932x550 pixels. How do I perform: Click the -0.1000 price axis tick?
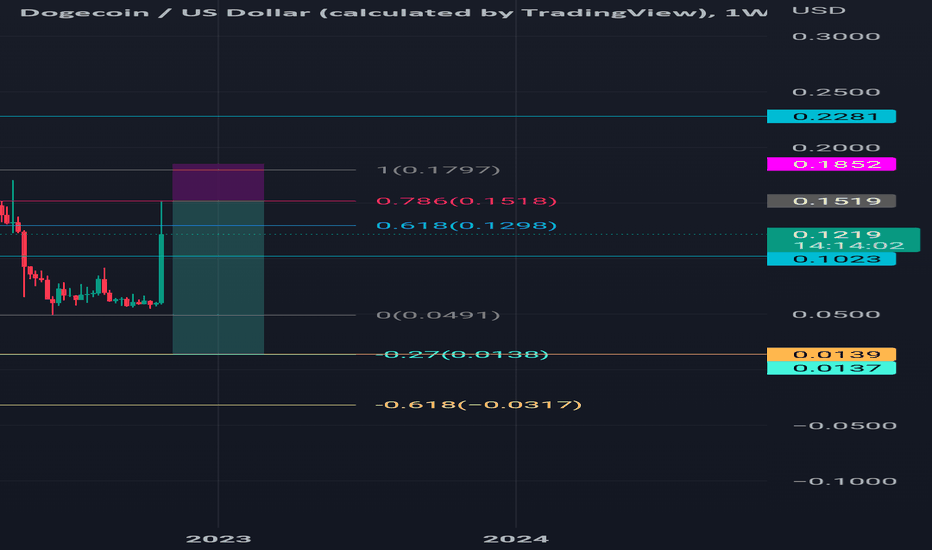845,482
